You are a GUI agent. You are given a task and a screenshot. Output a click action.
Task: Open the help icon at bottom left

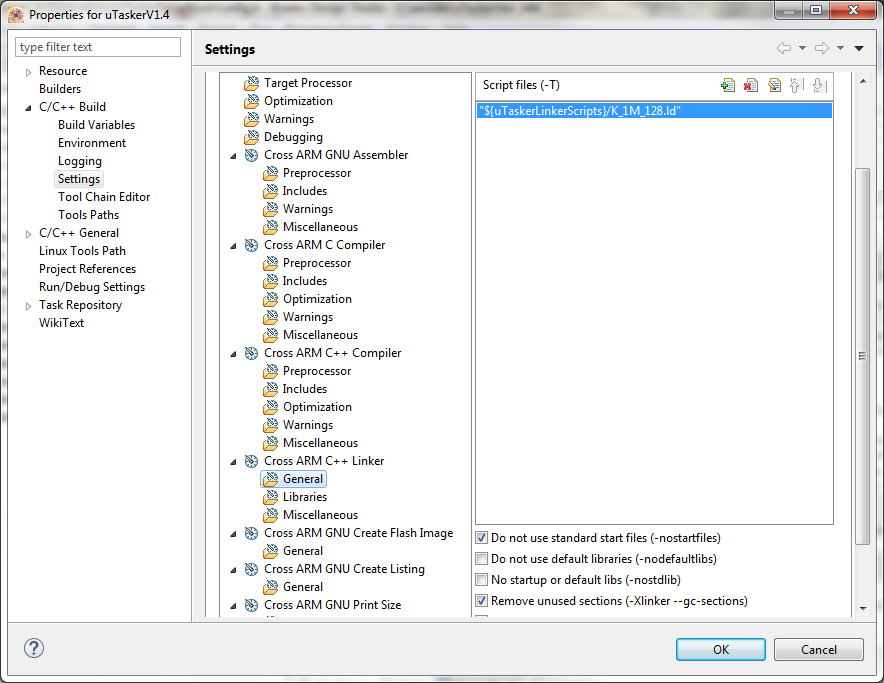click(34, 648)
